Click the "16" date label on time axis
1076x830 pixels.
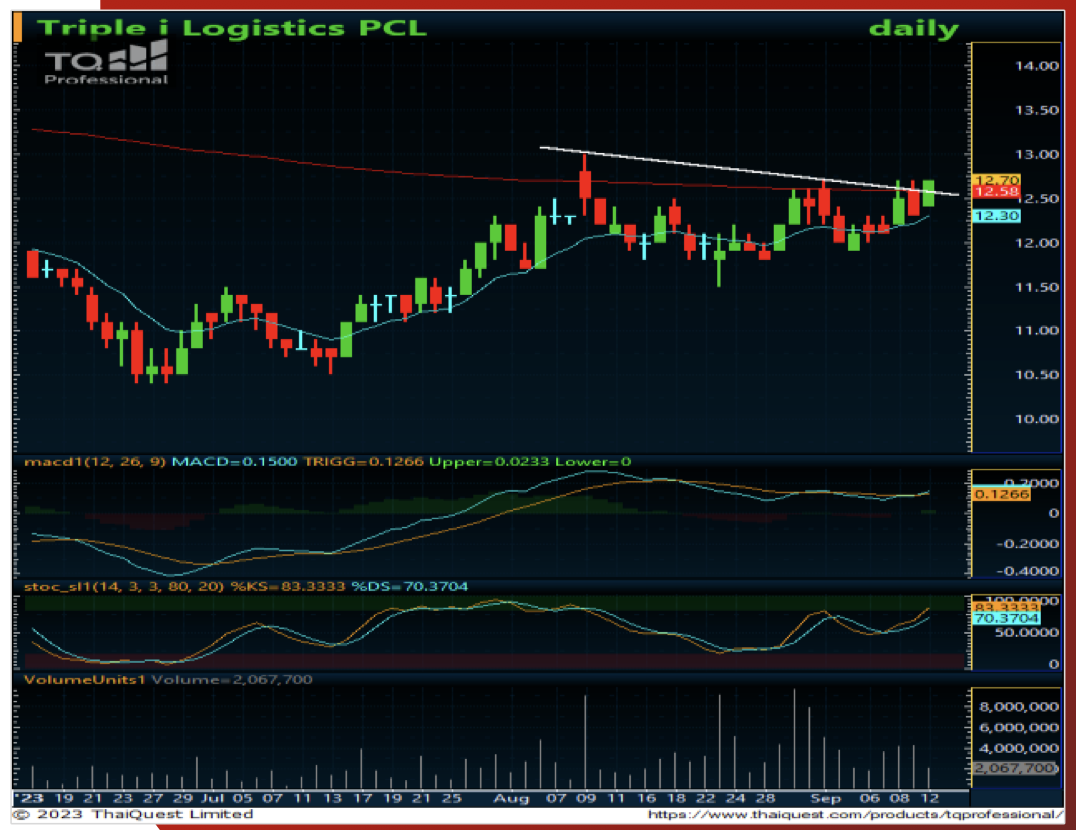646,798
